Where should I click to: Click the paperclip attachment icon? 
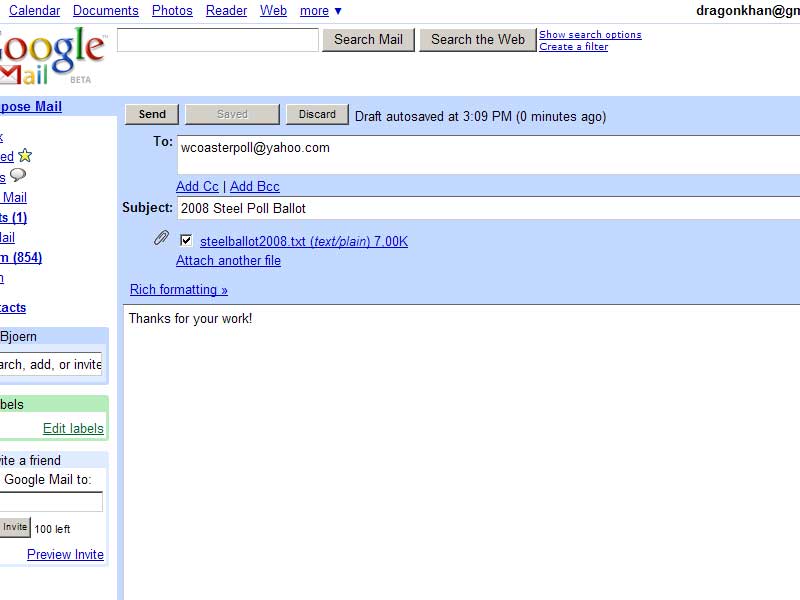161,239
